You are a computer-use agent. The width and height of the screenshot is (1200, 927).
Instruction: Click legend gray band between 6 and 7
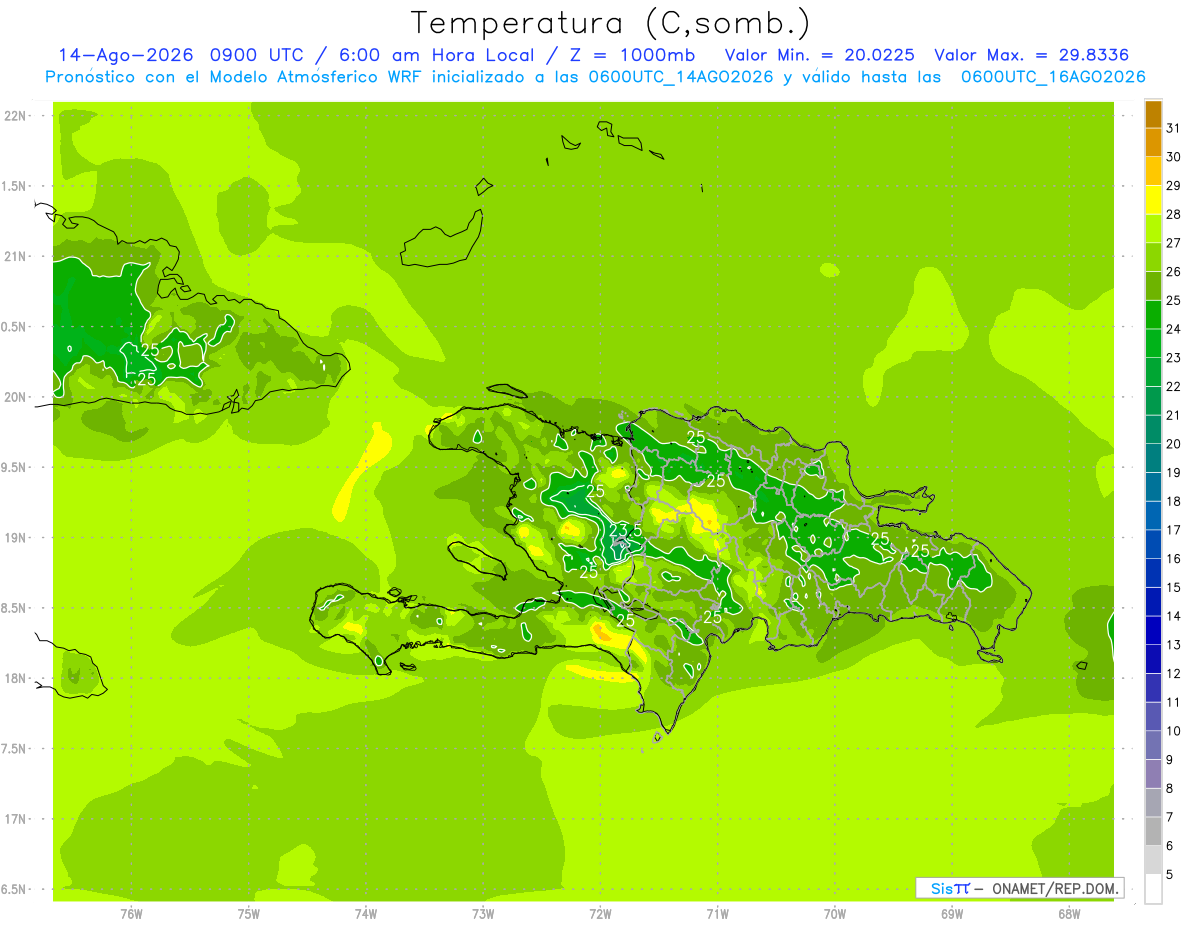click(x=1153, y=832)
